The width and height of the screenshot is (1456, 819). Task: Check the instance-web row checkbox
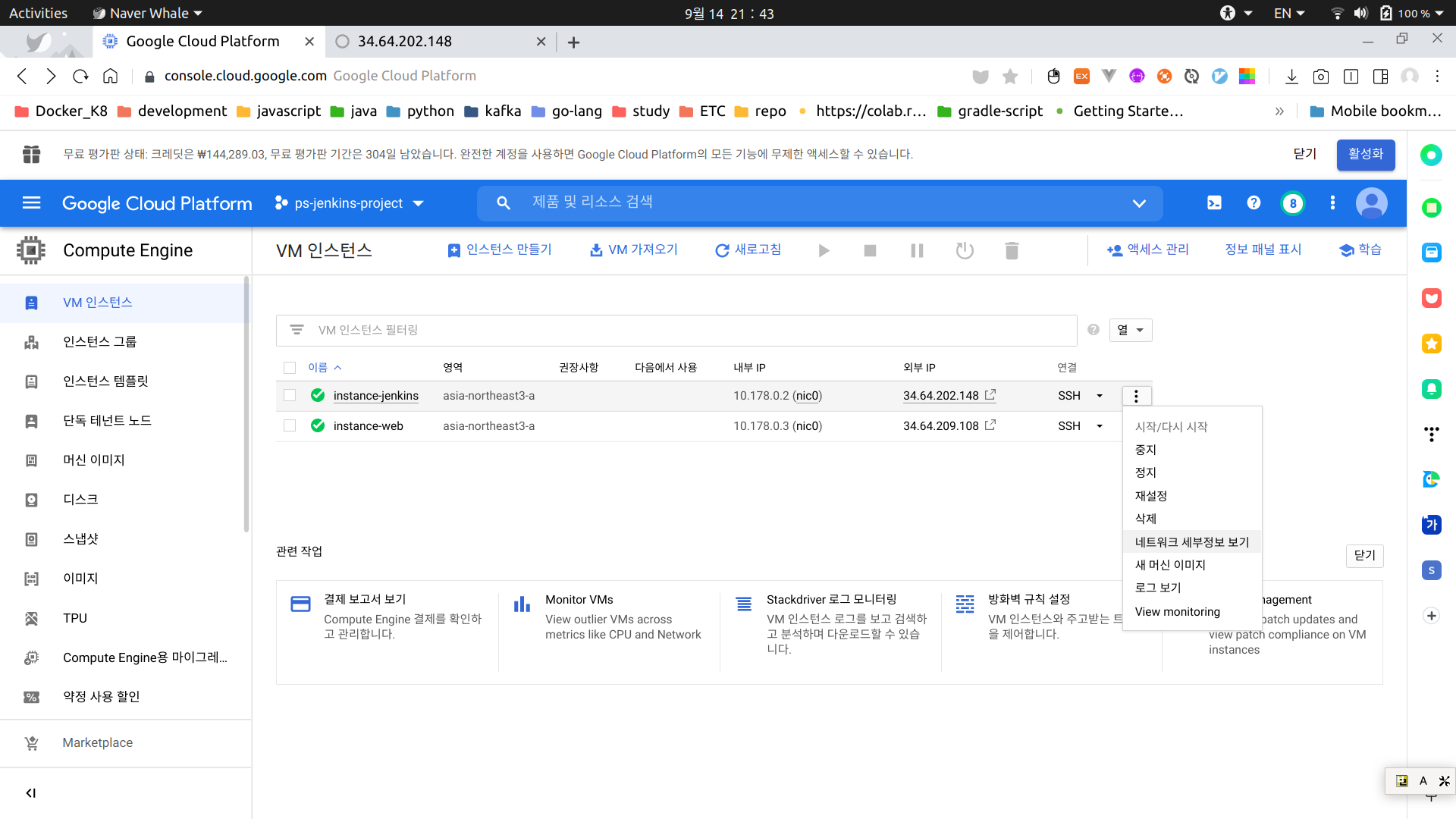290,425
